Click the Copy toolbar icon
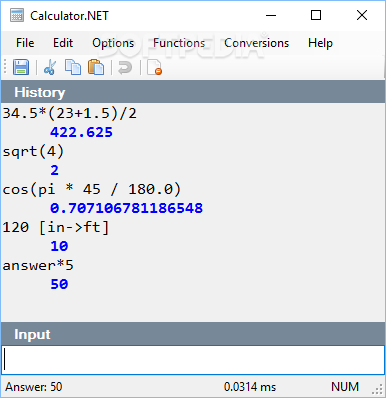 point(73,67)
